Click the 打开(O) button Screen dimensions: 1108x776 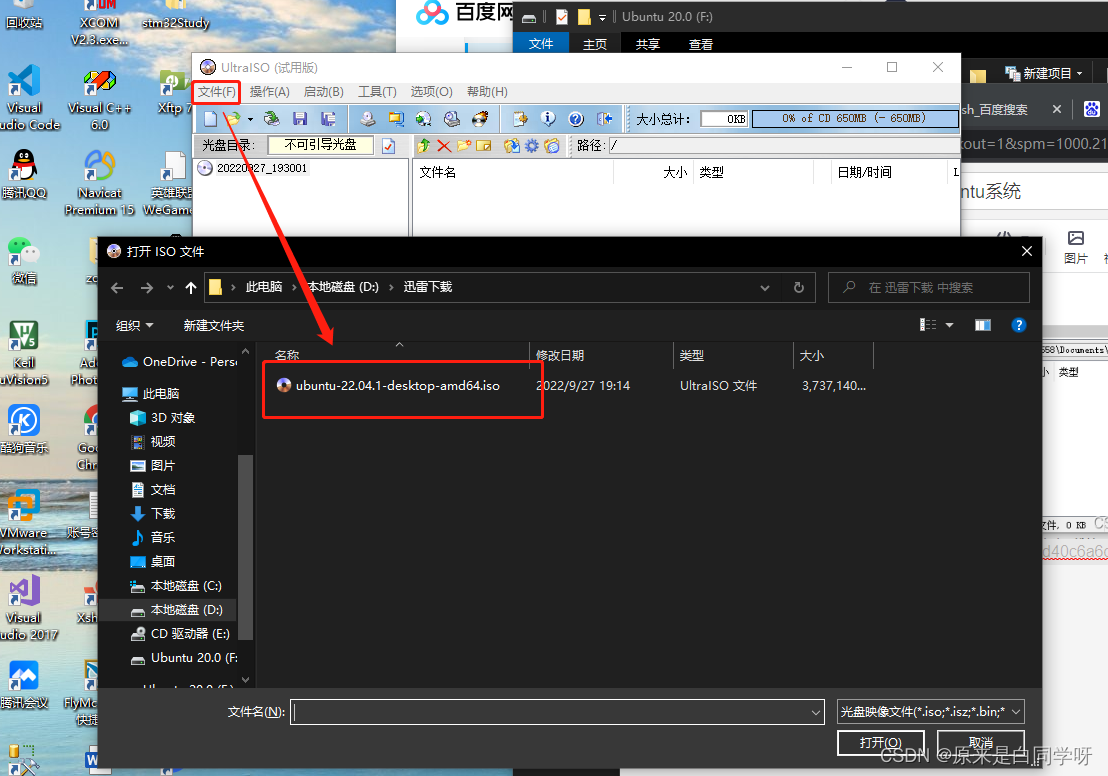tap(880, 743)
